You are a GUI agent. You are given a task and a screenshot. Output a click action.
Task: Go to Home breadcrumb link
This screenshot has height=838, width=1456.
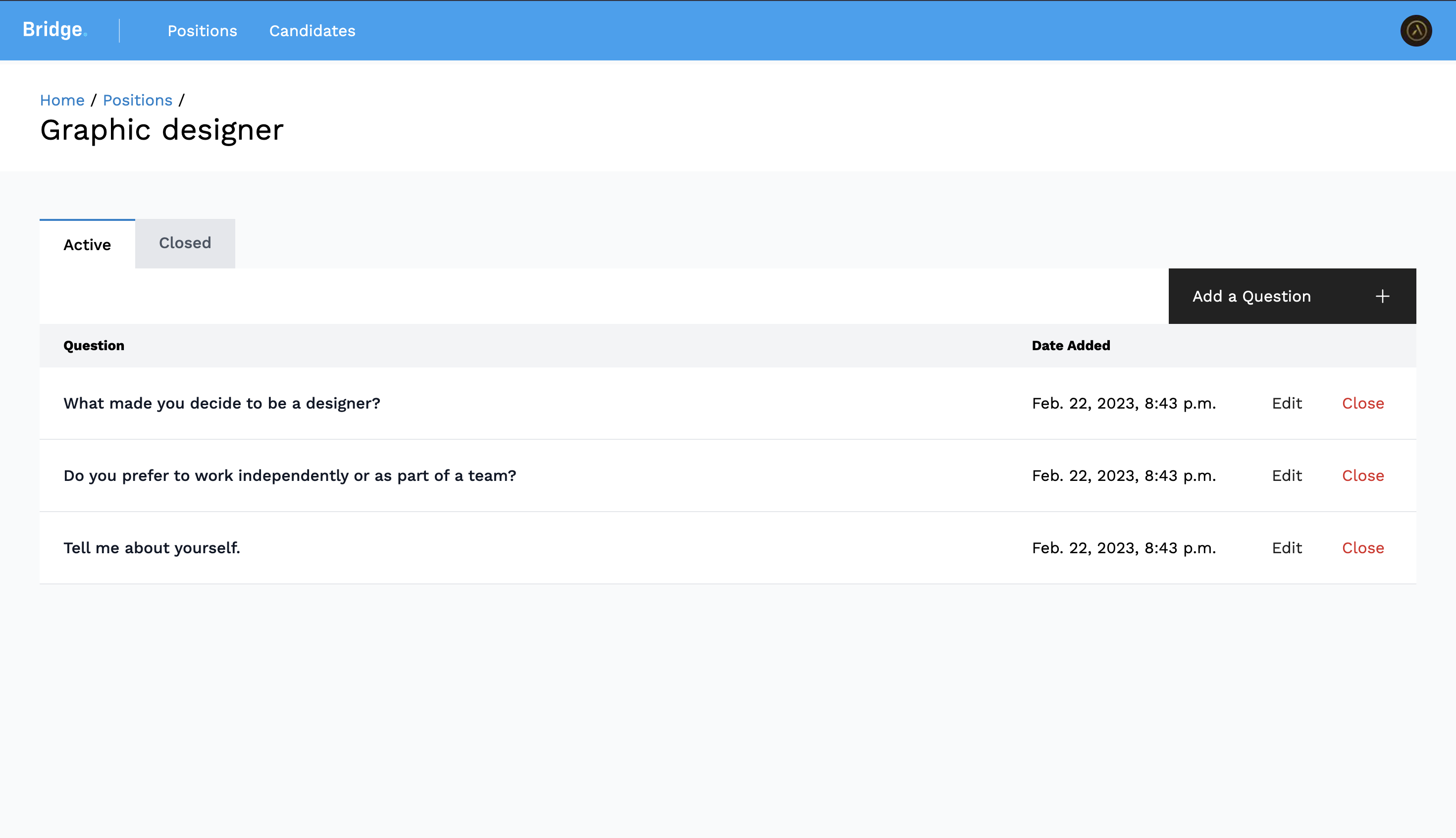coord(62,100)
